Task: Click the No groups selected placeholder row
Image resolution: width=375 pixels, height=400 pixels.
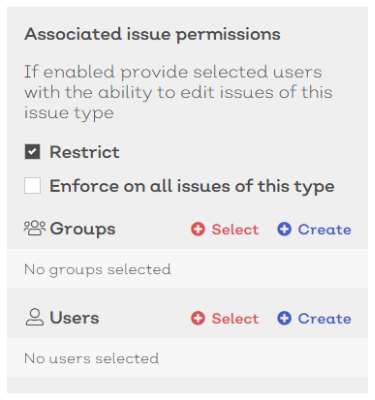Action: point(187,269)
